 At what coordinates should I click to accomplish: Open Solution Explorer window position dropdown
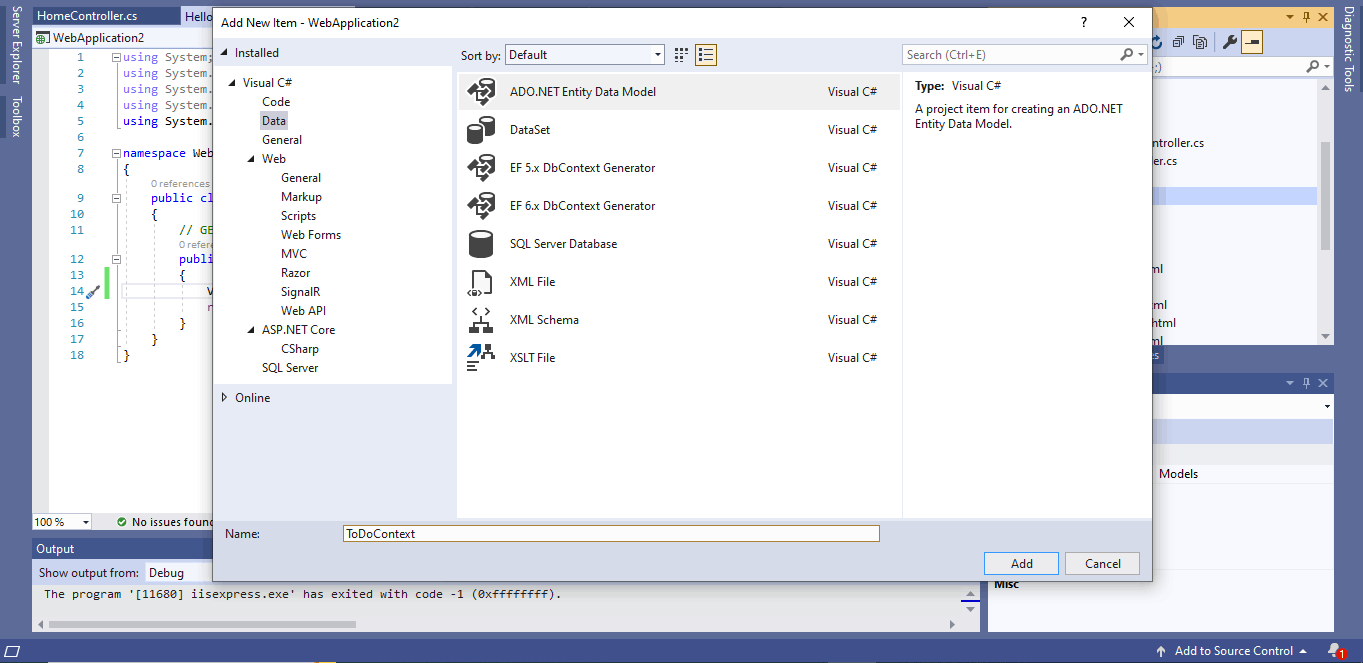[1290, 17]
